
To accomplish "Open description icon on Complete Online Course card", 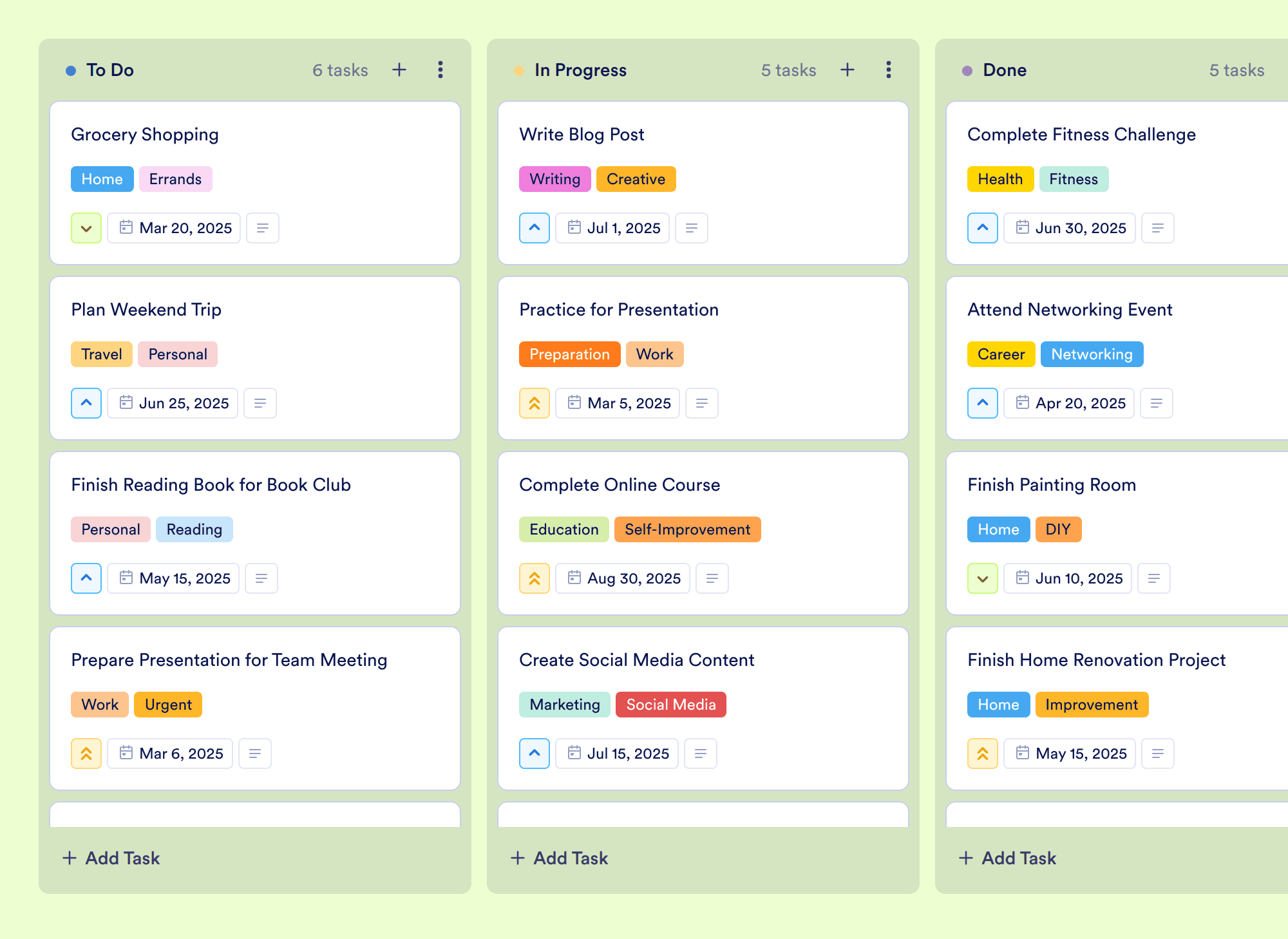I will pos(712,578).
